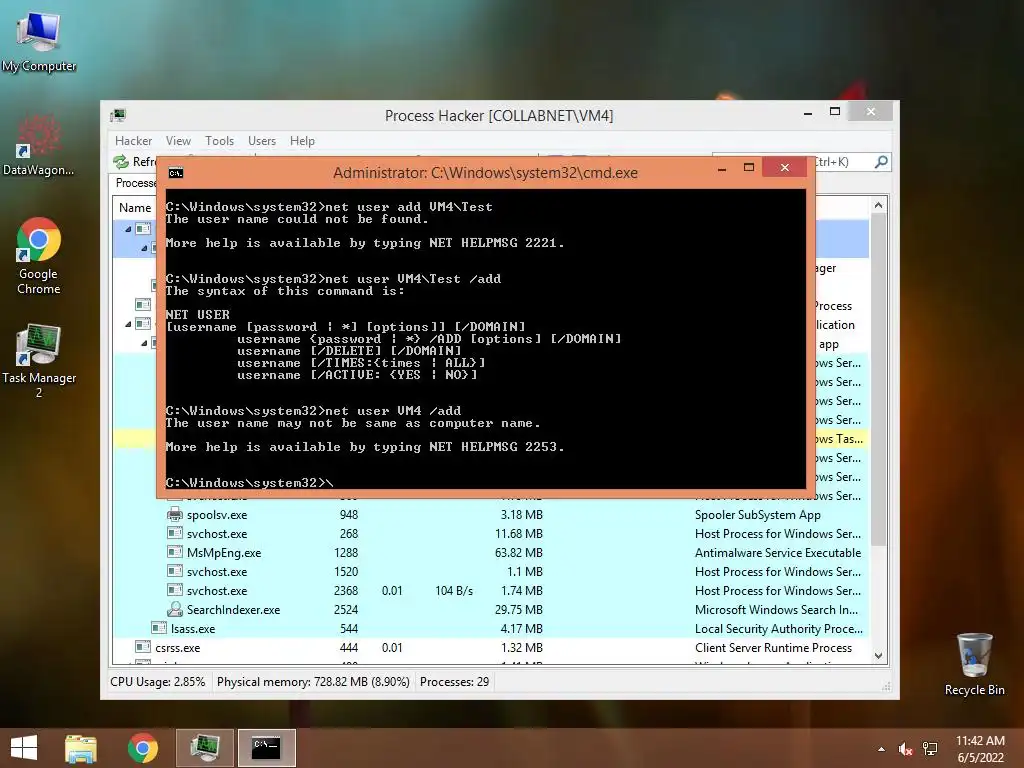Open the View menu in Process Hacker
1024x768 pixels.
(178, 140)
